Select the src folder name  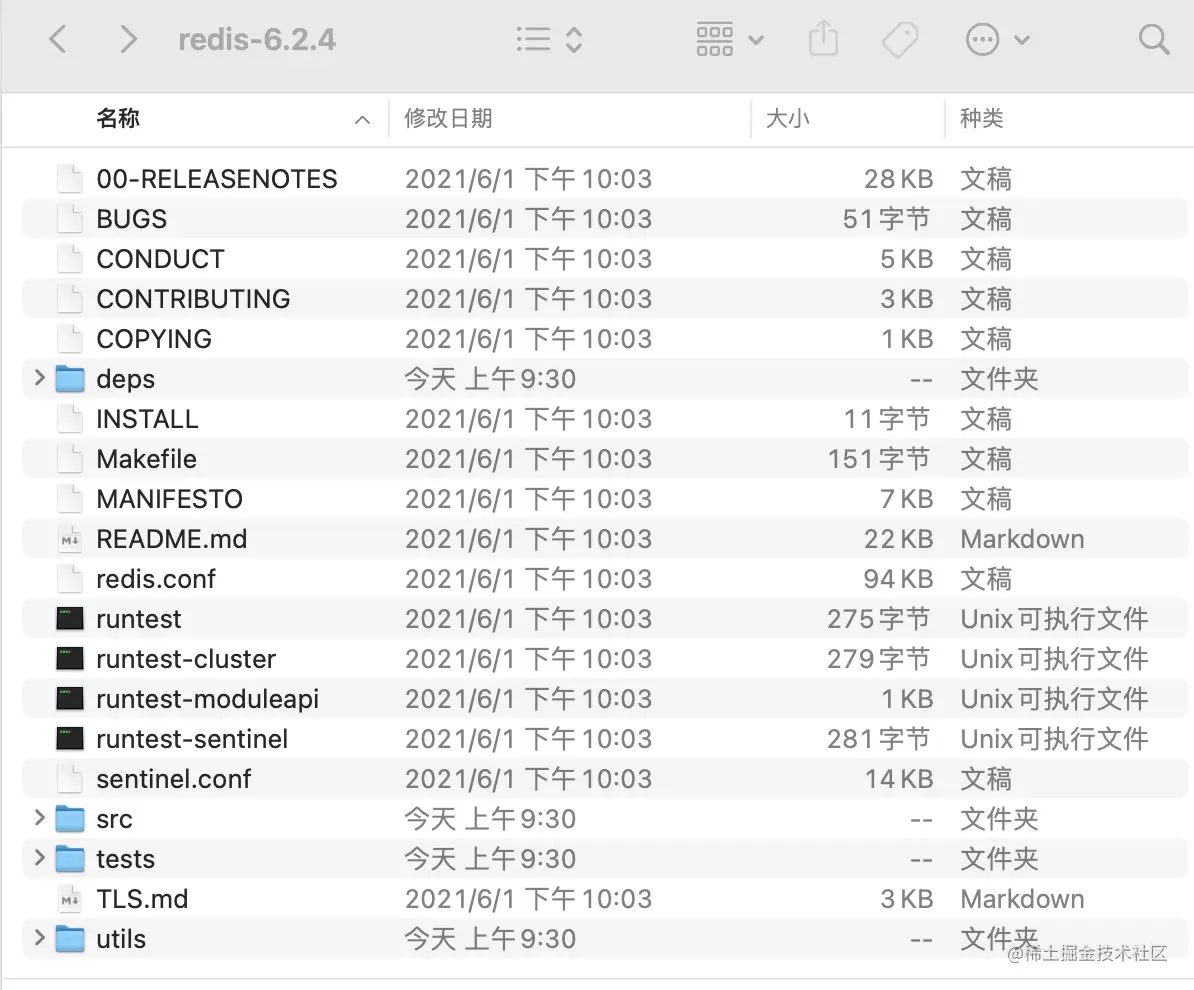pyautogui.click(x=114, y=819)
